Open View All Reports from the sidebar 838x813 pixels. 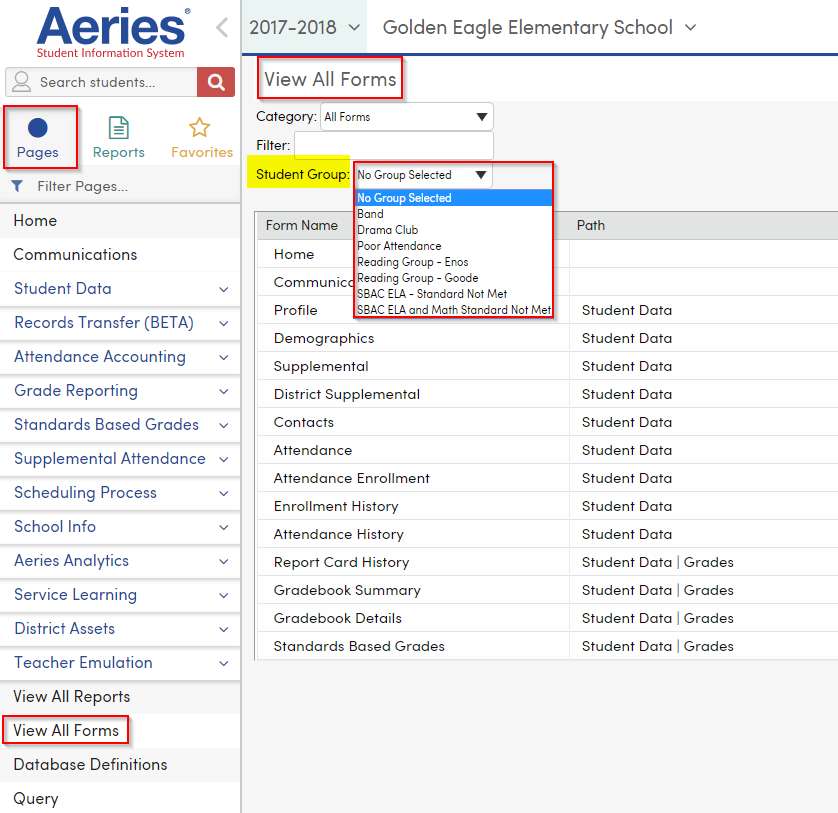click(70, 696)
